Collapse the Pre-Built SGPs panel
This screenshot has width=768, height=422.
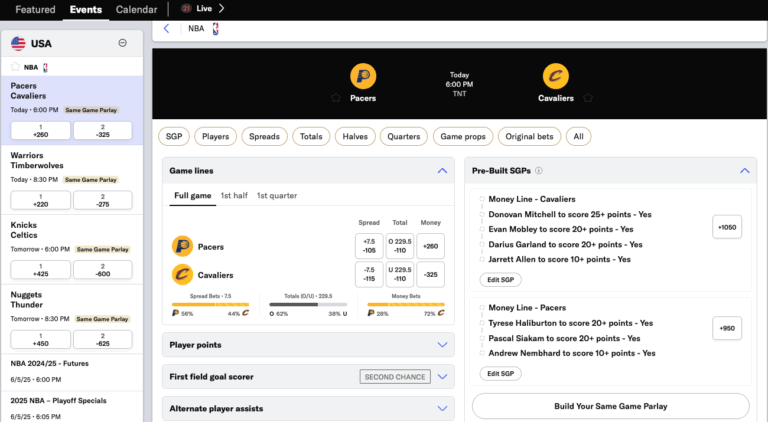point(744,171)
